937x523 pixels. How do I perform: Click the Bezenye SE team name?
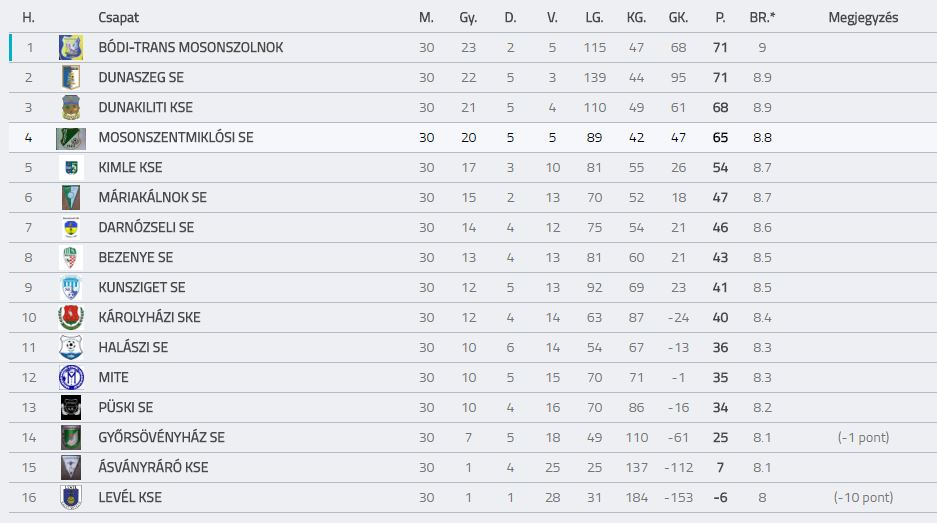tap(136, 257)
